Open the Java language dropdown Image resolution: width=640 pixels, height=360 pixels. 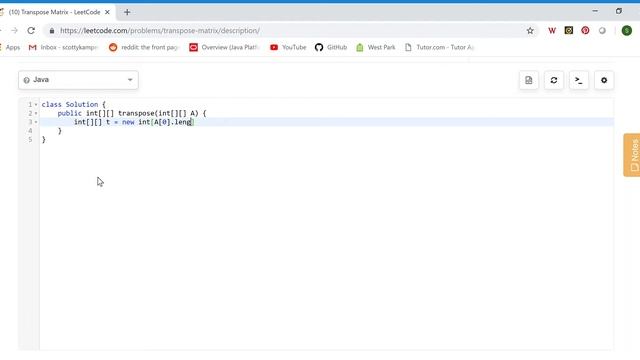tap(78, 80)
